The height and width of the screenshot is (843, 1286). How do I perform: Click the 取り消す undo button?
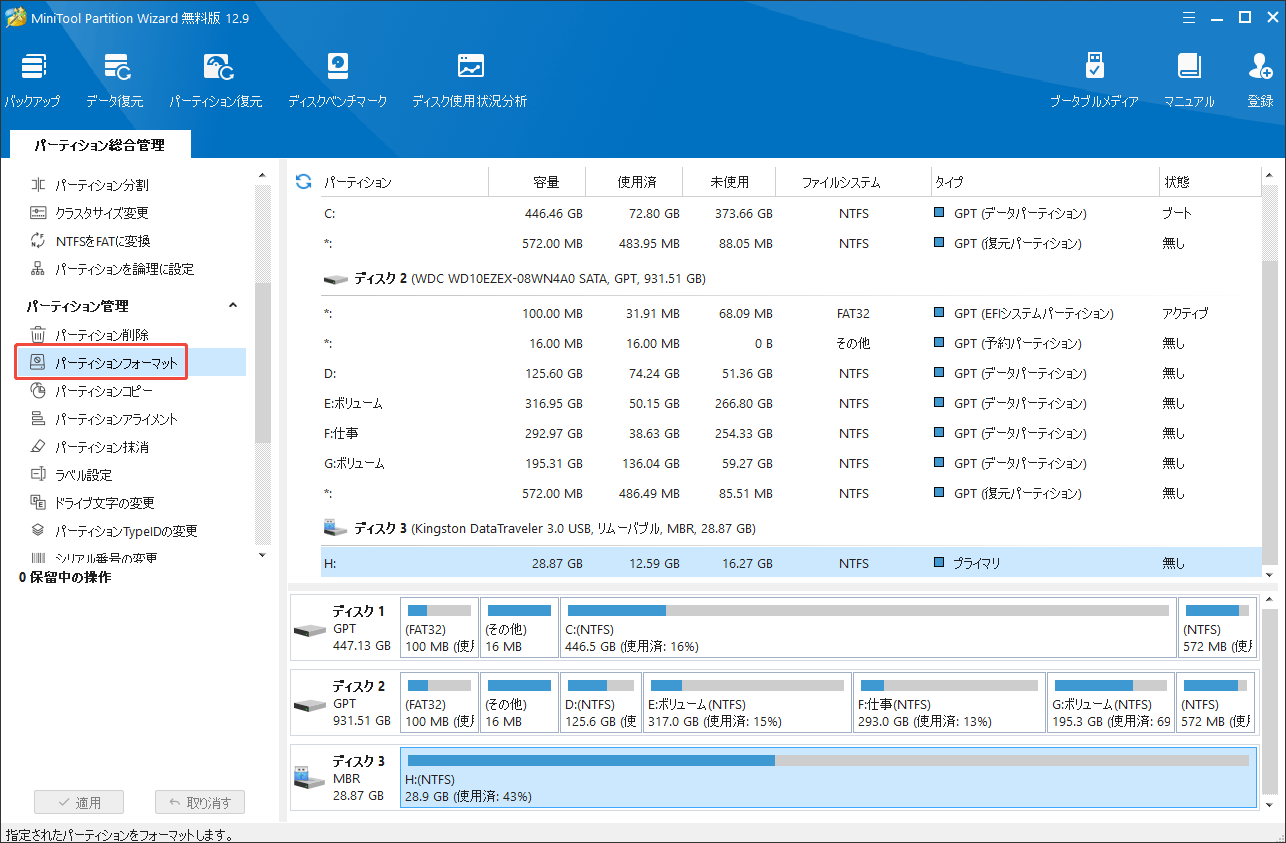[x=200, y=802]
